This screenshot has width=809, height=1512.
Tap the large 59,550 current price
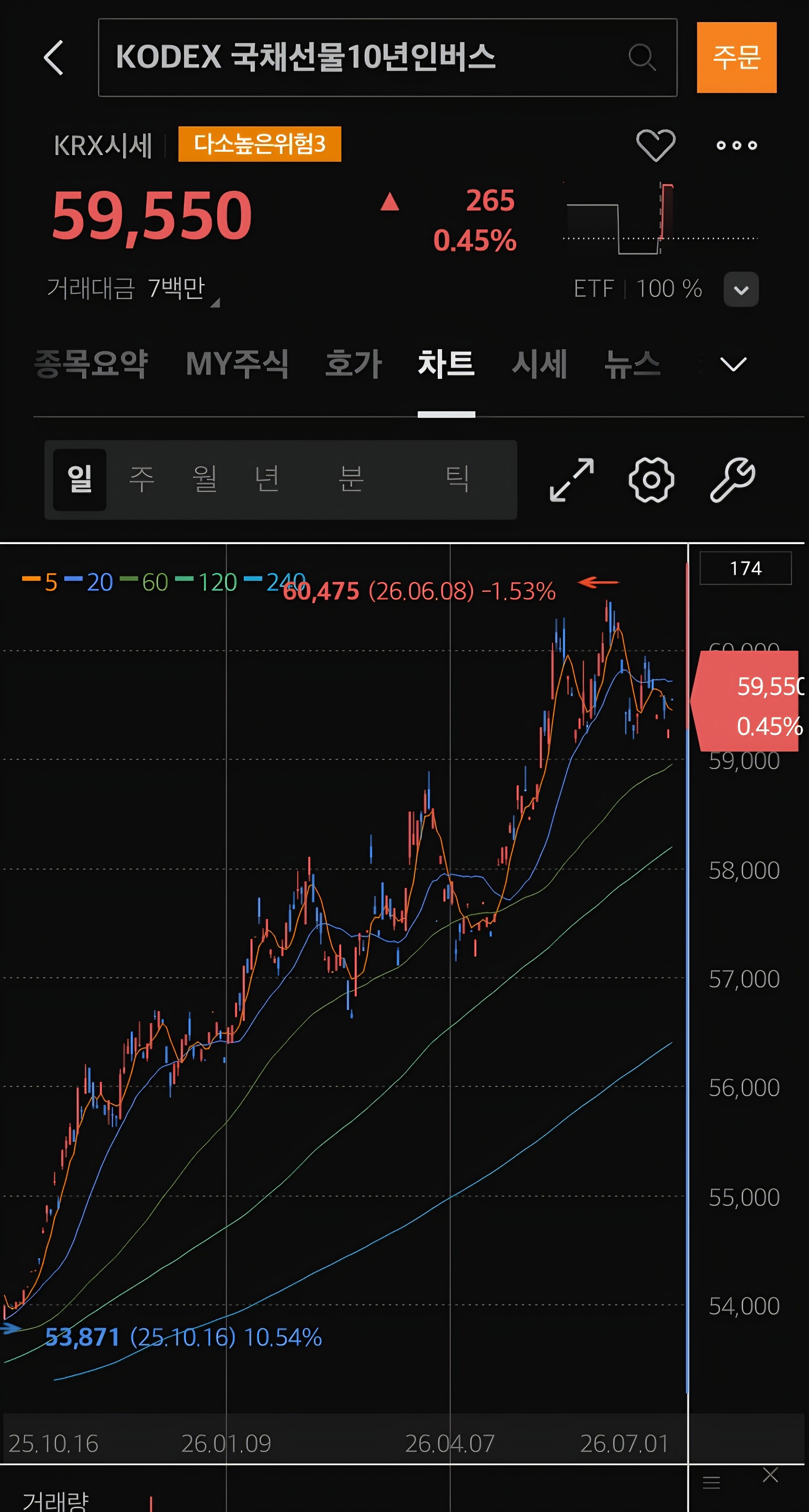click(x=152, y=216)
